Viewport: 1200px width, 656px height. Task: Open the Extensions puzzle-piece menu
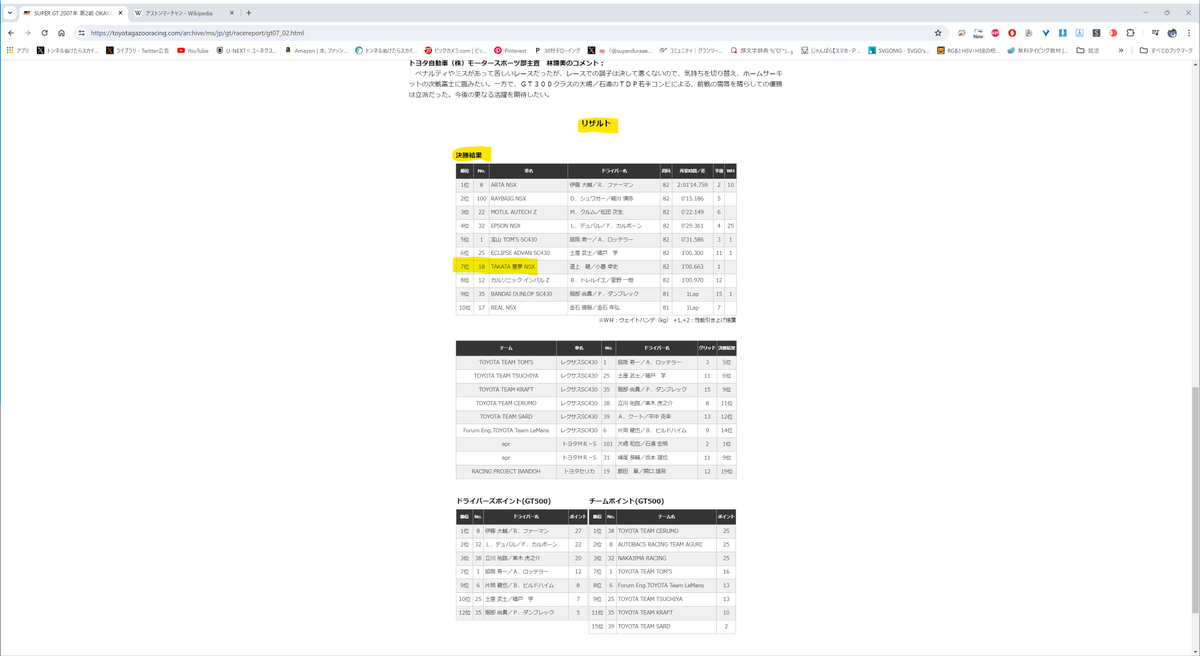pos(1130,32)
